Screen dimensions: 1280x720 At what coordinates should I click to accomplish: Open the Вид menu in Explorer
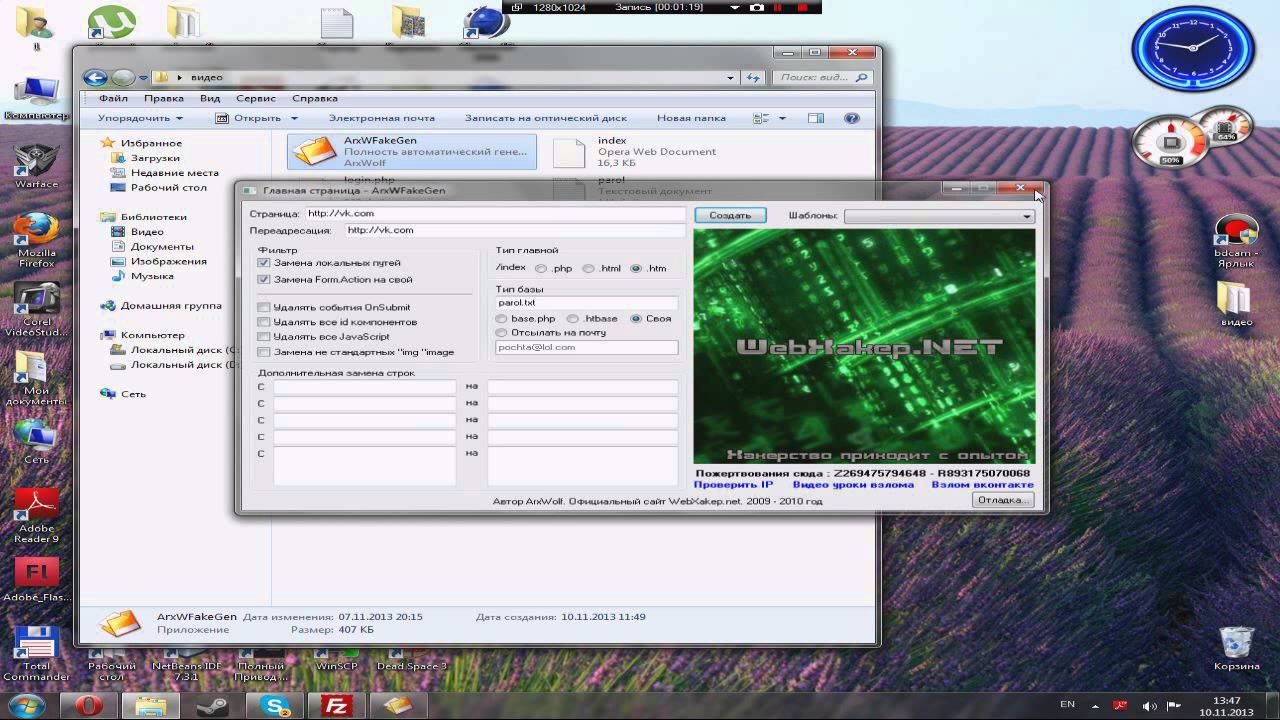[210, 98]
